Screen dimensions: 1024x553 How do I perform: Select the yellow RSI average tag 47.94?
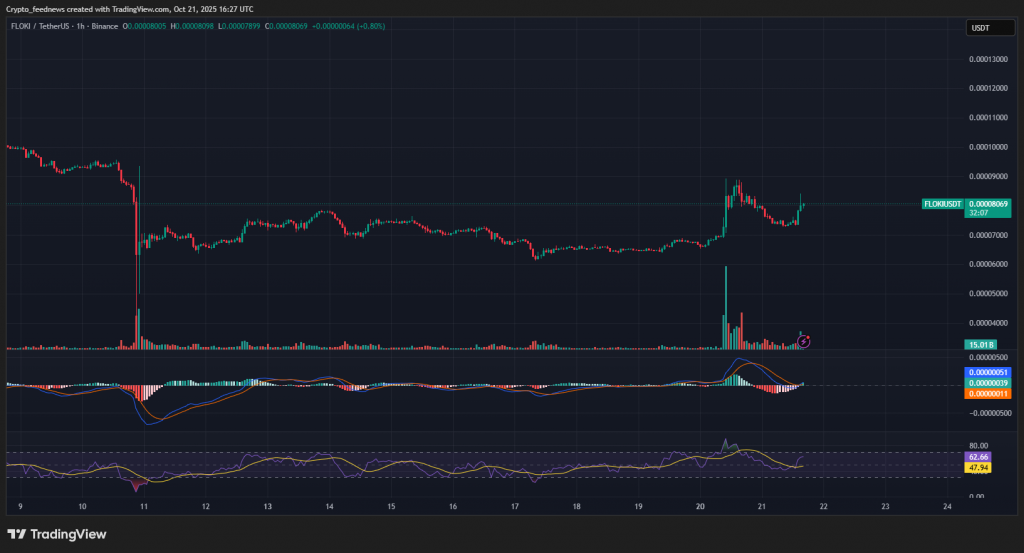[978, 468]
